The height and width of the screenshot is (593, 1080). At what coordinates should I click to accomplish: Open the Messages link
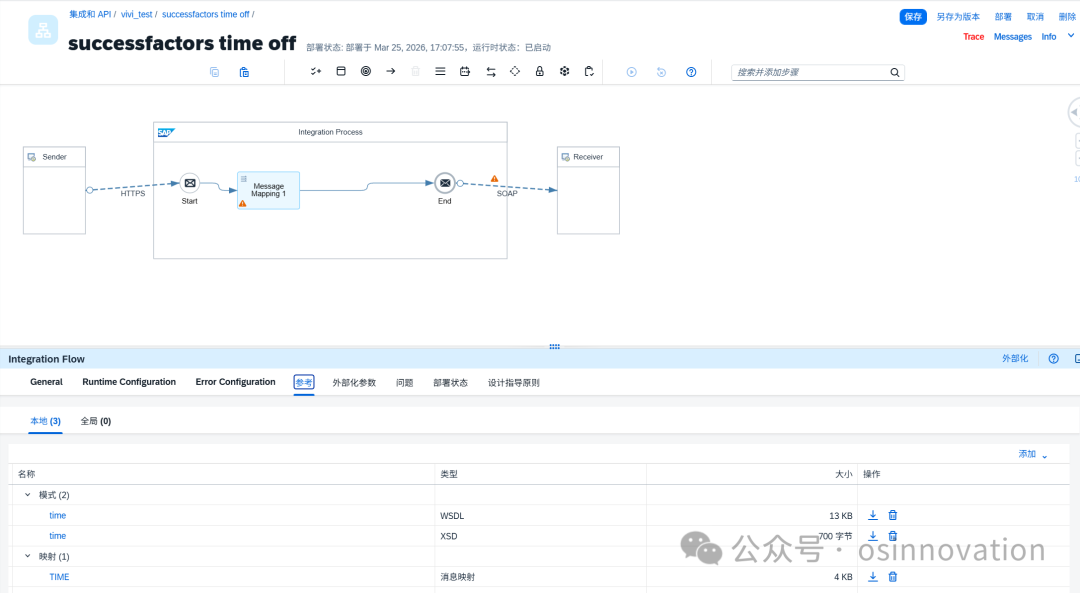1012,37
